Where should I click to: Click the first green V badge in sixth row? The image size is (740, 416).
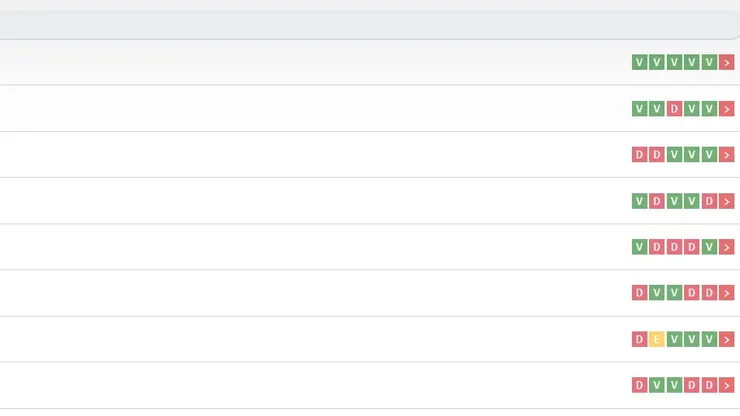[657, 293]
